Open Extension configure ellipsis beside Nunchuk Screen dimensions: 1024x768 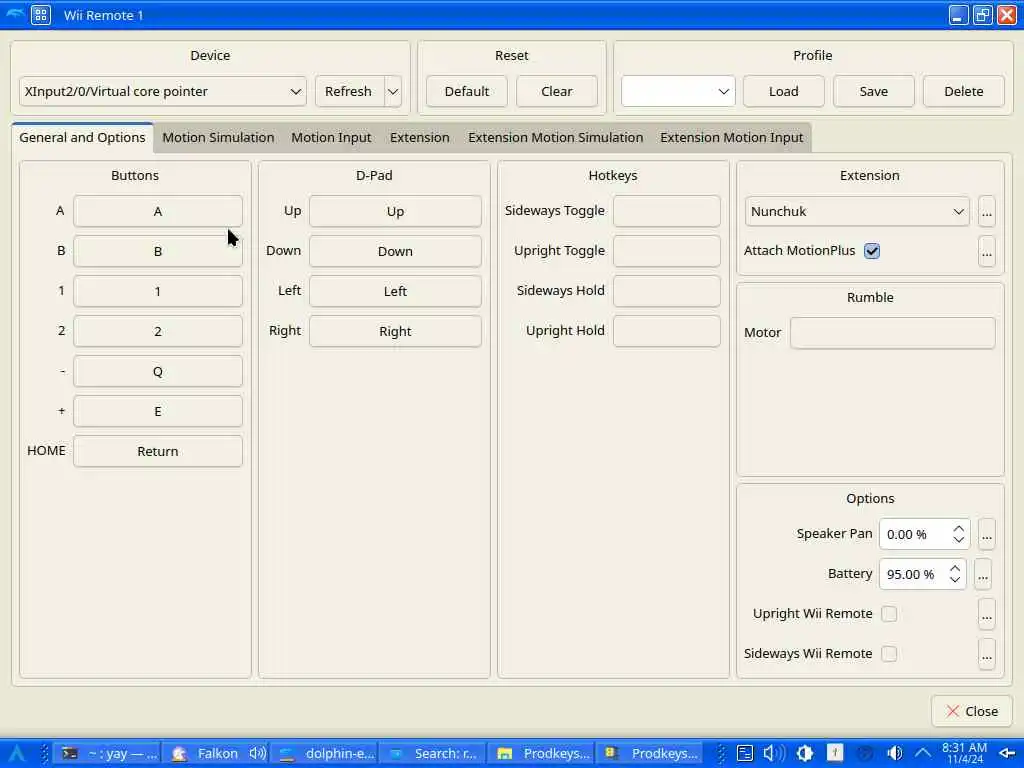coord(987,212)
